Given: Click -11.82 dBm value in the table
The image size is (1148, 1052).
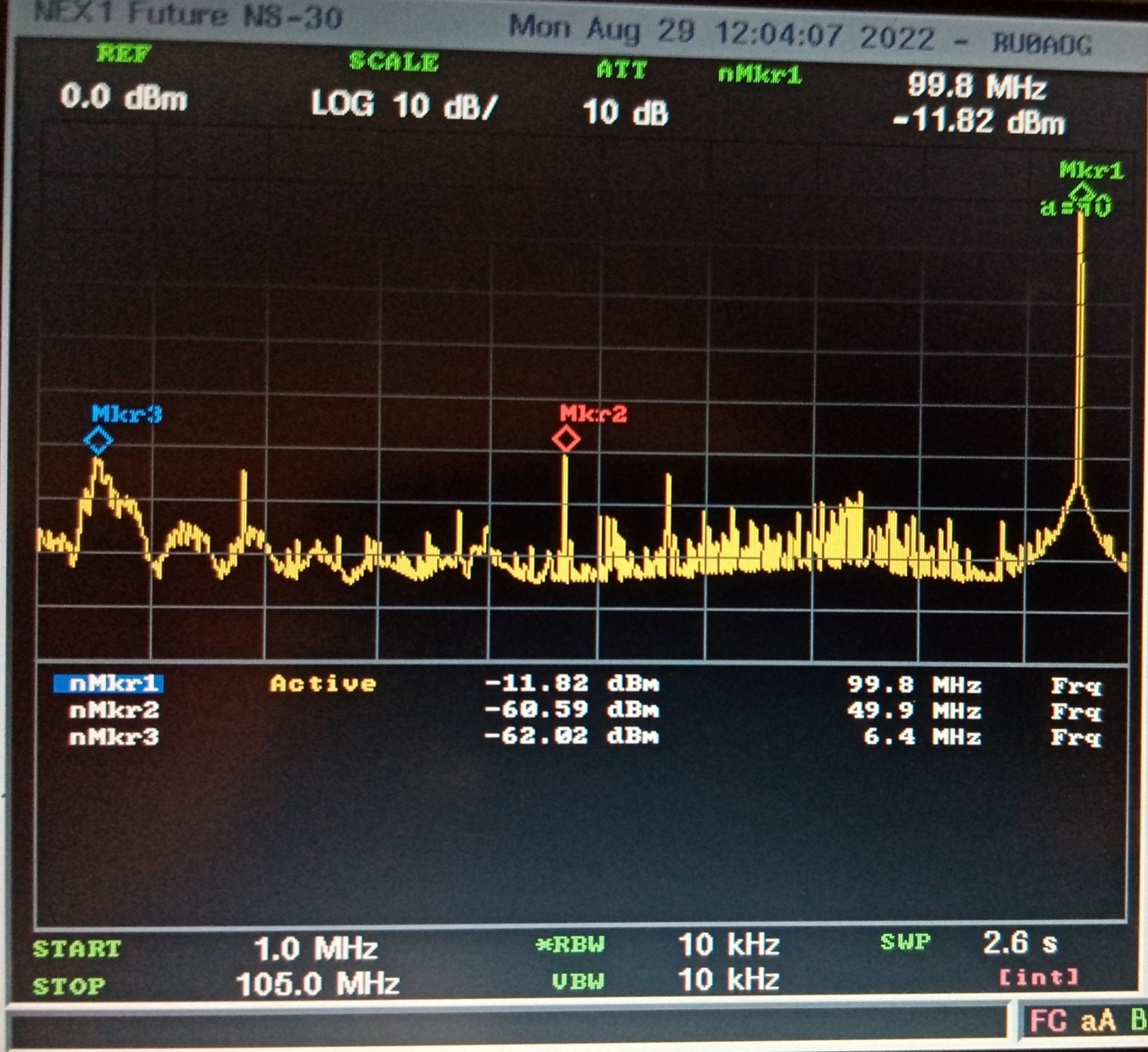Looking at the screenshot, I should [571, 683].
